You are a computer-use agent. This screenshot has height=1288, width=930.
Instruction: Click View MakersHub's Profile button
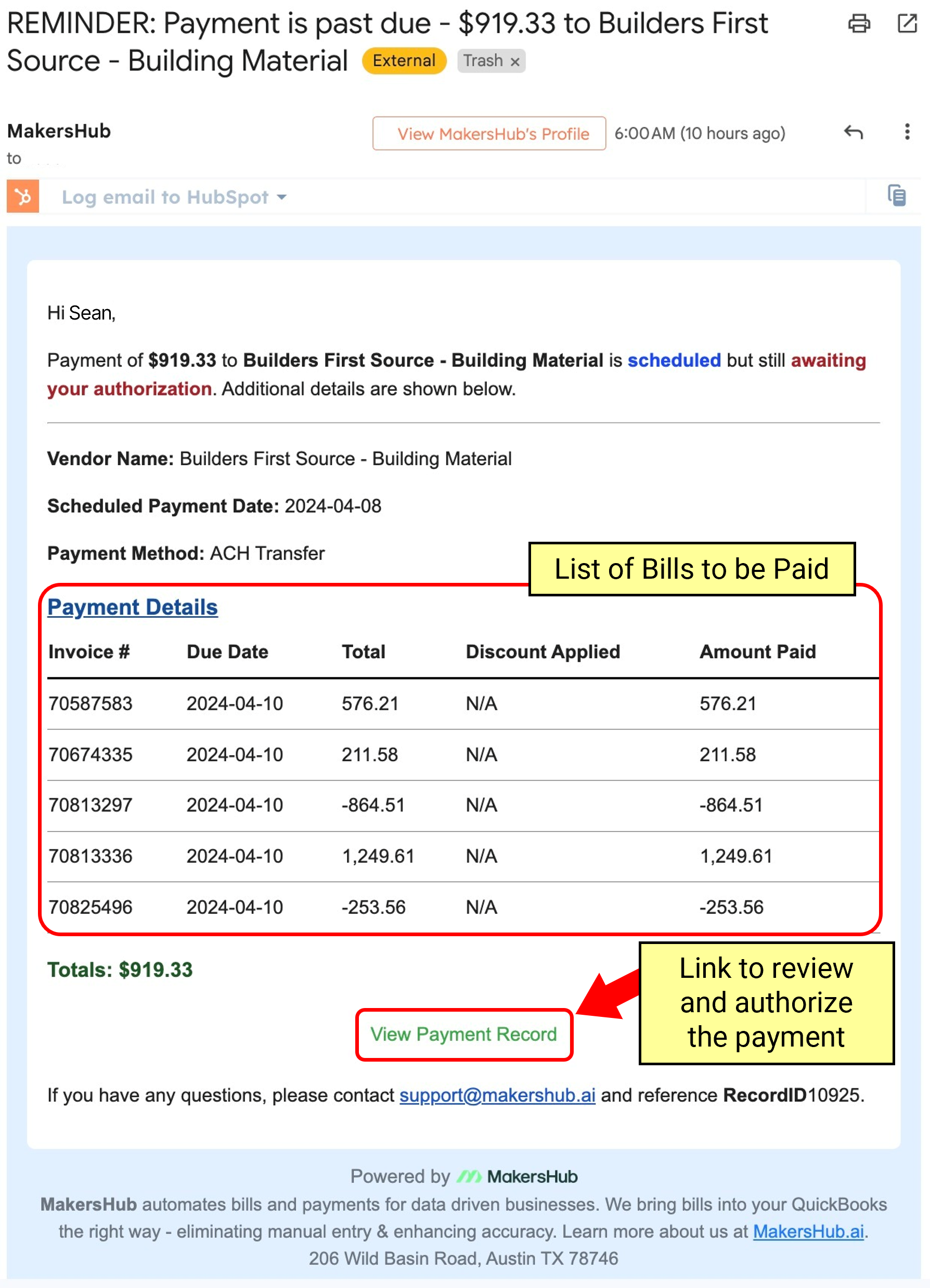(489, 133)
